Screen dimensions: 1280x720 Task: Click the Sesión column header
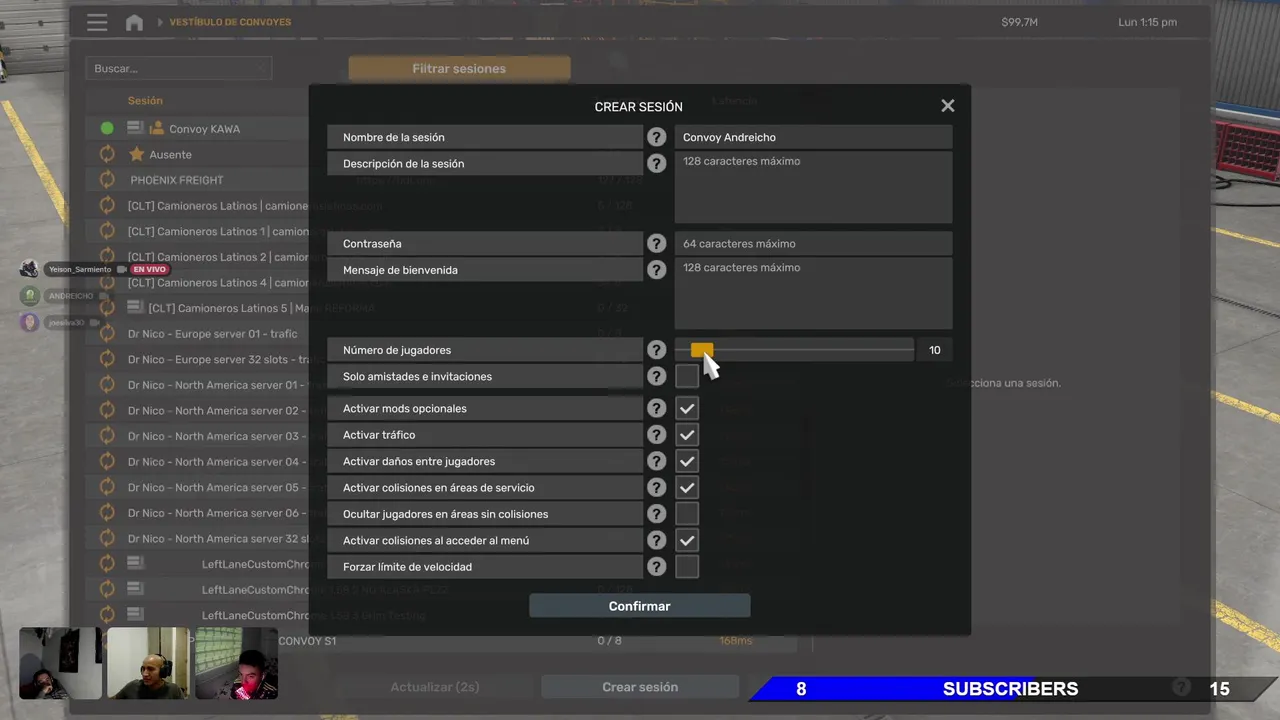tap(145, 100)
